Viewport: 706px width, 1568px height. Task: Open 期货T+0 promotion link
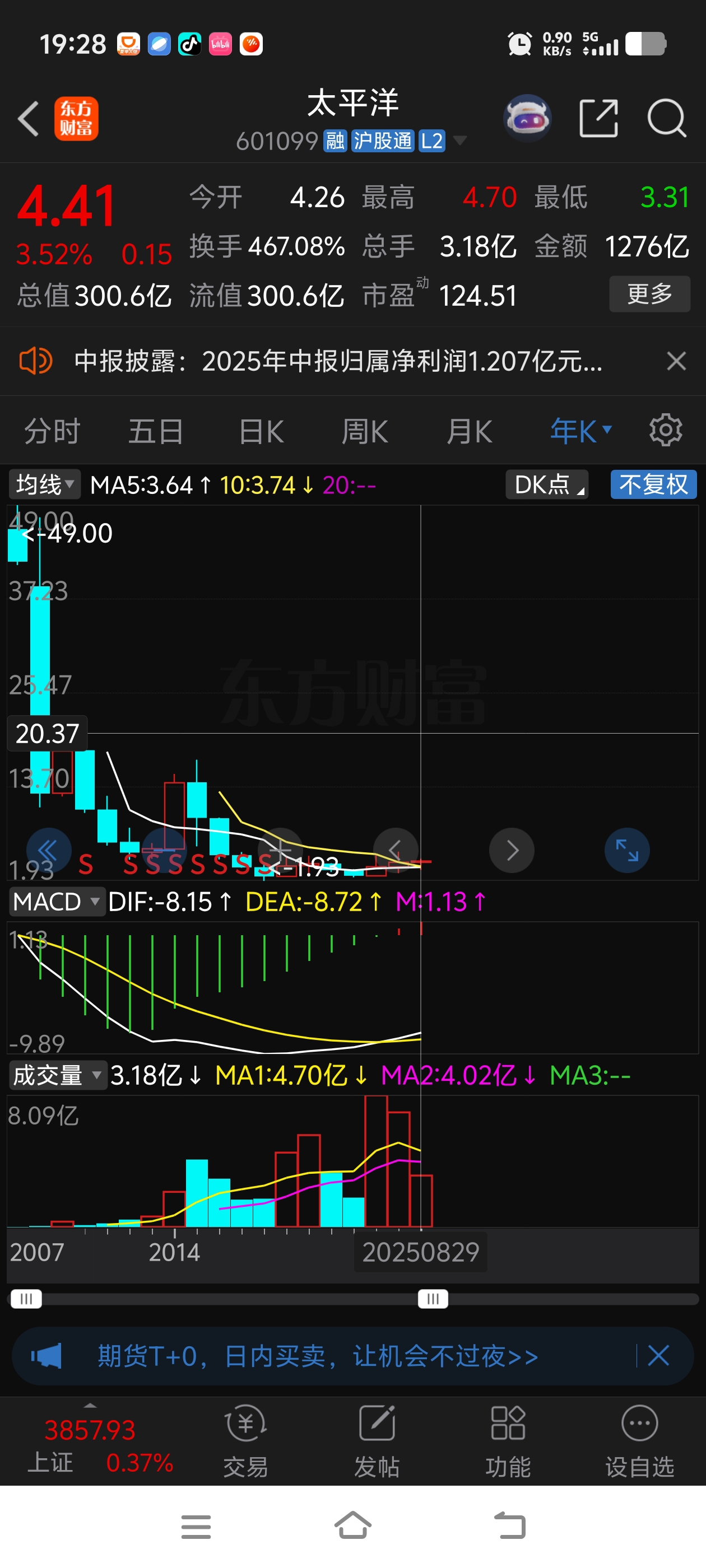318,1356
